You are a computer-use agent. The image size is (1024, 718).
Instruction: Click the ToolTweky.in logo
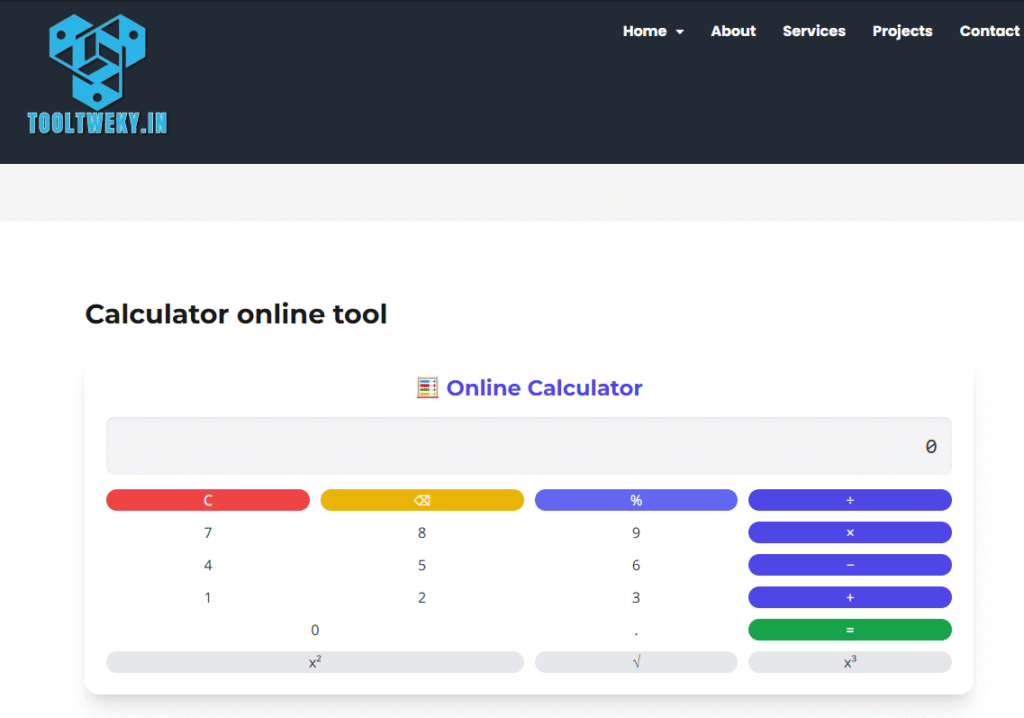(x=97, y=75)
